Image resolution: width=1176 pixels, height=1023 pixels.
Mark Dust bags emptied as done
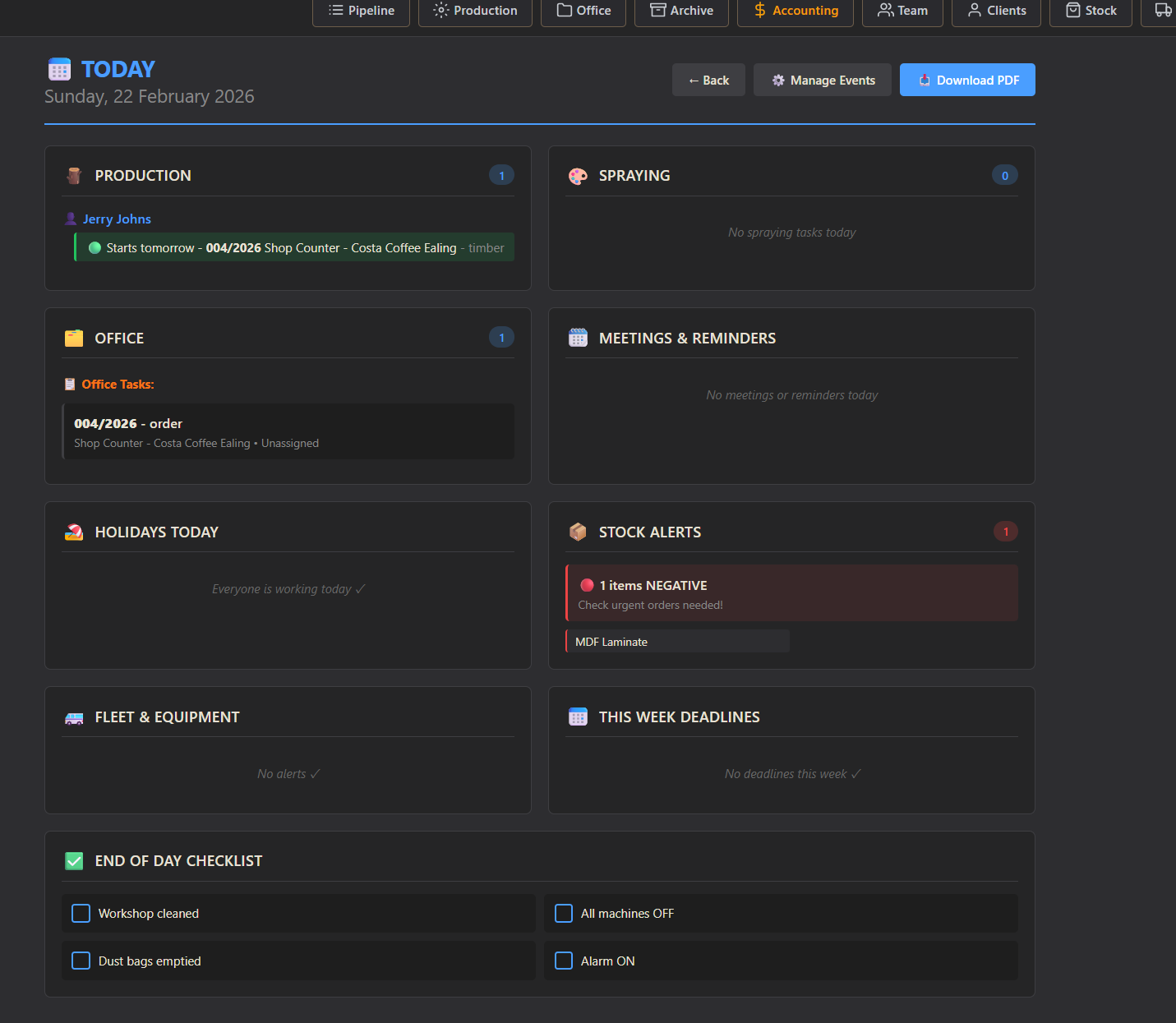[81, 961]
